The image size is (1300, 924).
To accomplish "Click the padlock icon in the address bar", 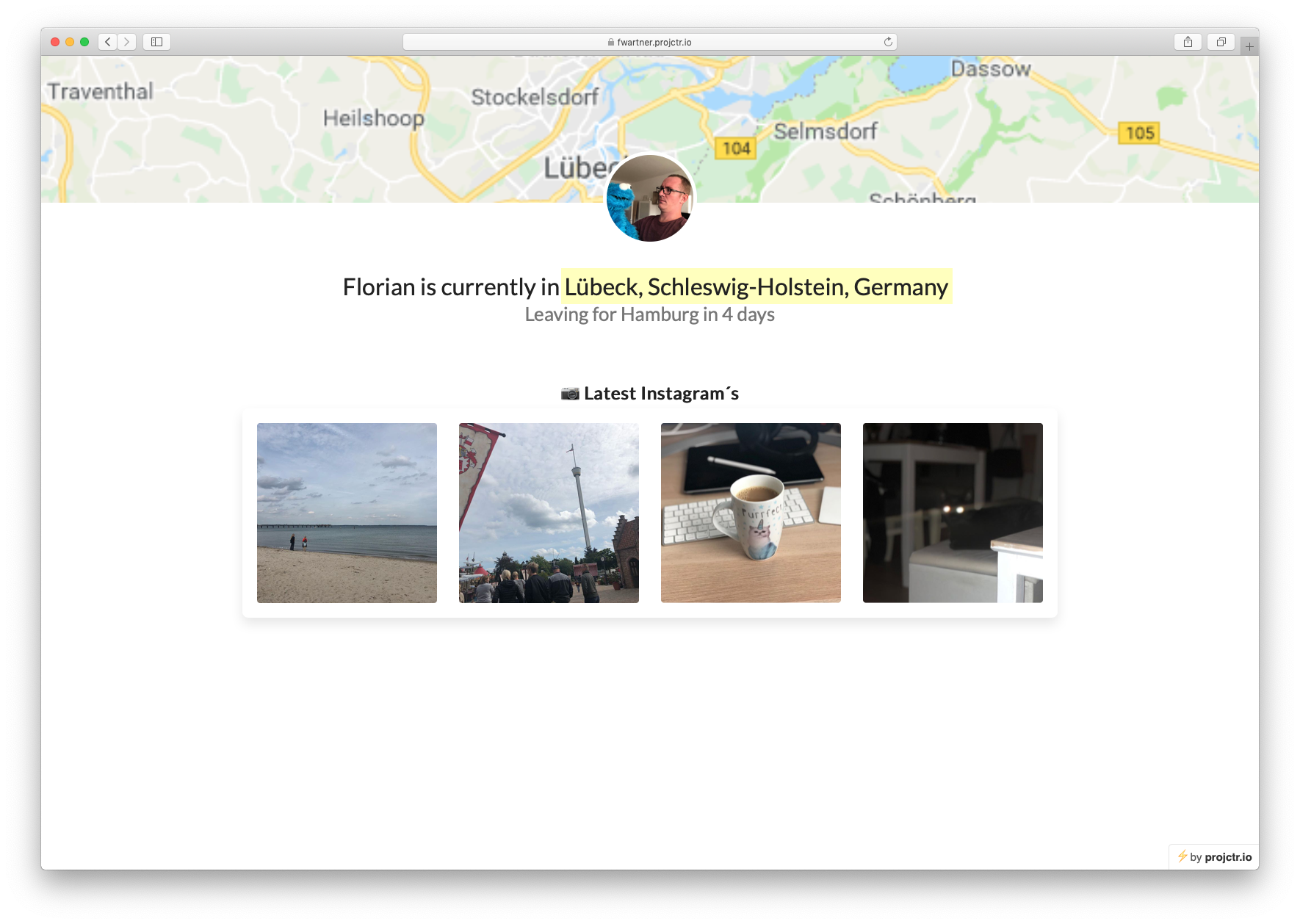I will click(610, 42).
